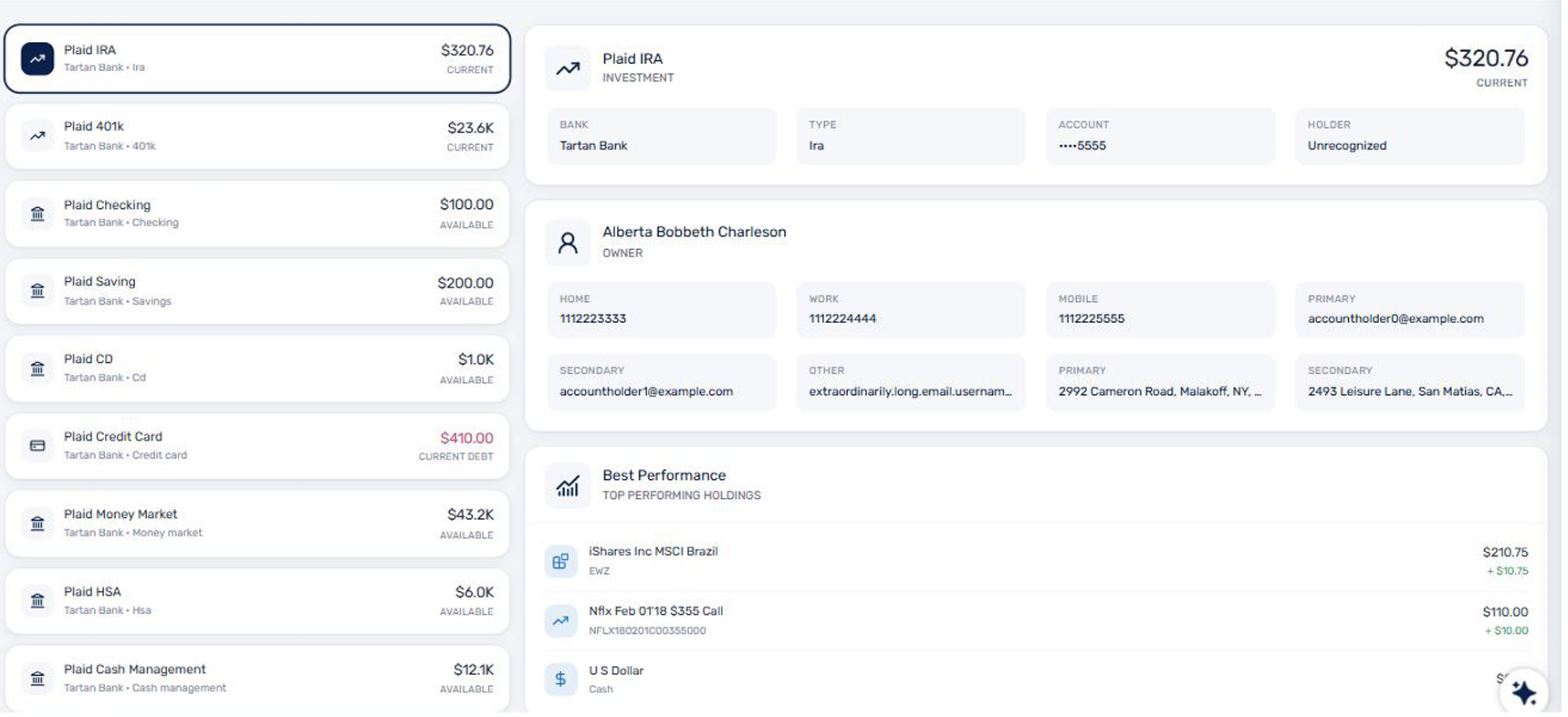Click the $6.0K Plaid HSA available balance
The height and width of the screenshot is (717, 1568).
point(475,593)
